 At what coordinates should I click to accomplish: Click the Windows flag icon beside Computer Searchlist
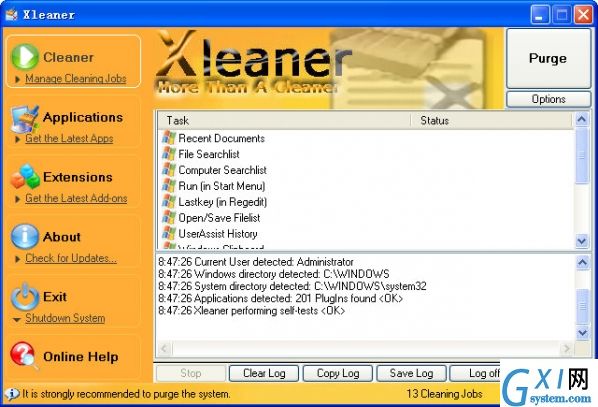pyautogui.click(x=169, y=170)
